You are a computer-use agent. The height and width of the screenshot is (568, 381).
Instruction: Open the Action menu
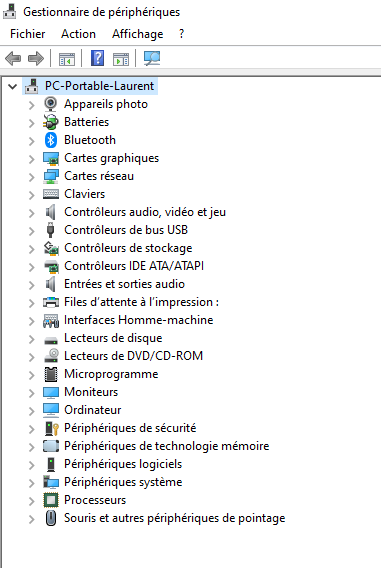(79, 34)
